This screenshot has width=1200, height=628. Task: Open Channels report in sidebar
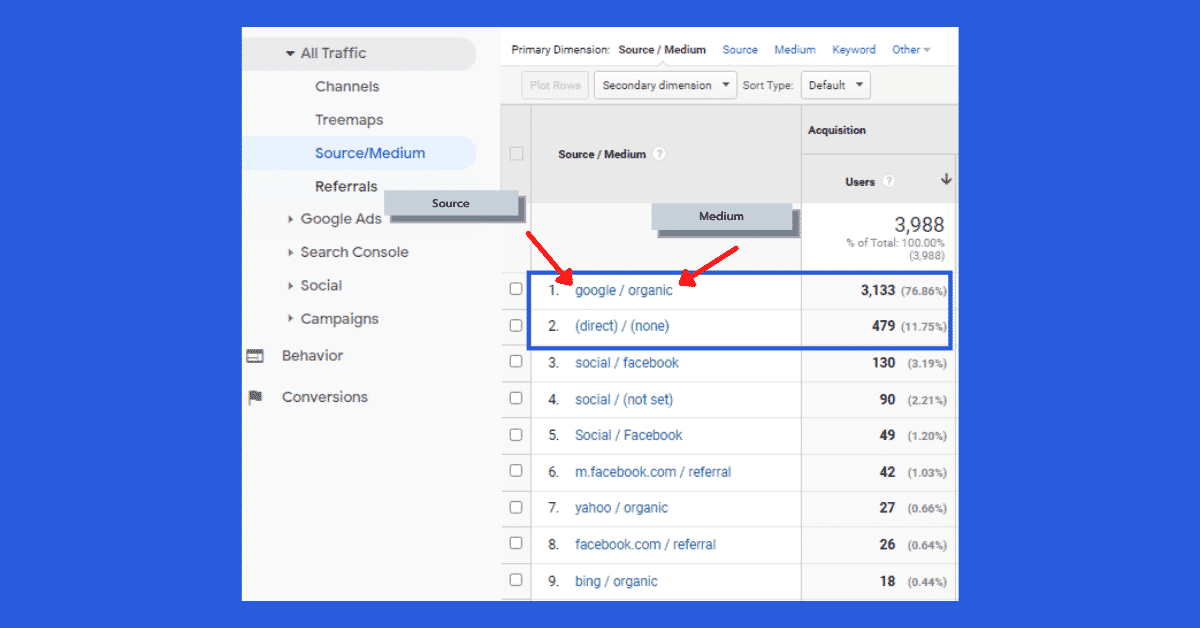coord(347,87)
